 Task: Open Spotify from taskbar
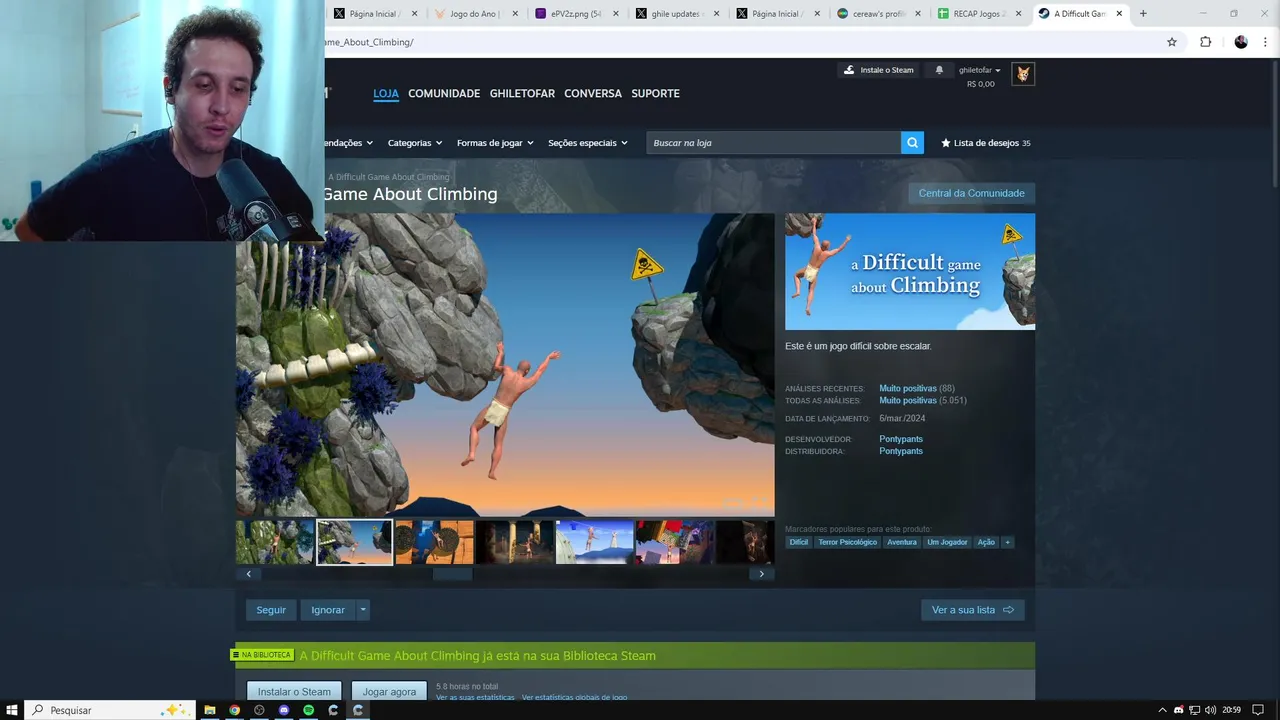pyautogui.click(x=308, y=710)
